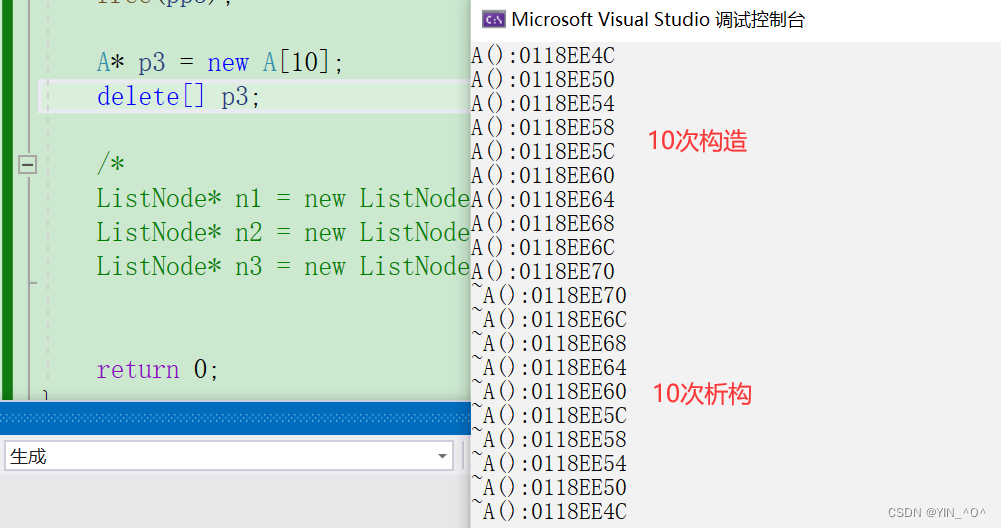Click the output line A():0118EE70
This screenshot has height=528, width=1001.
(542, 271)
